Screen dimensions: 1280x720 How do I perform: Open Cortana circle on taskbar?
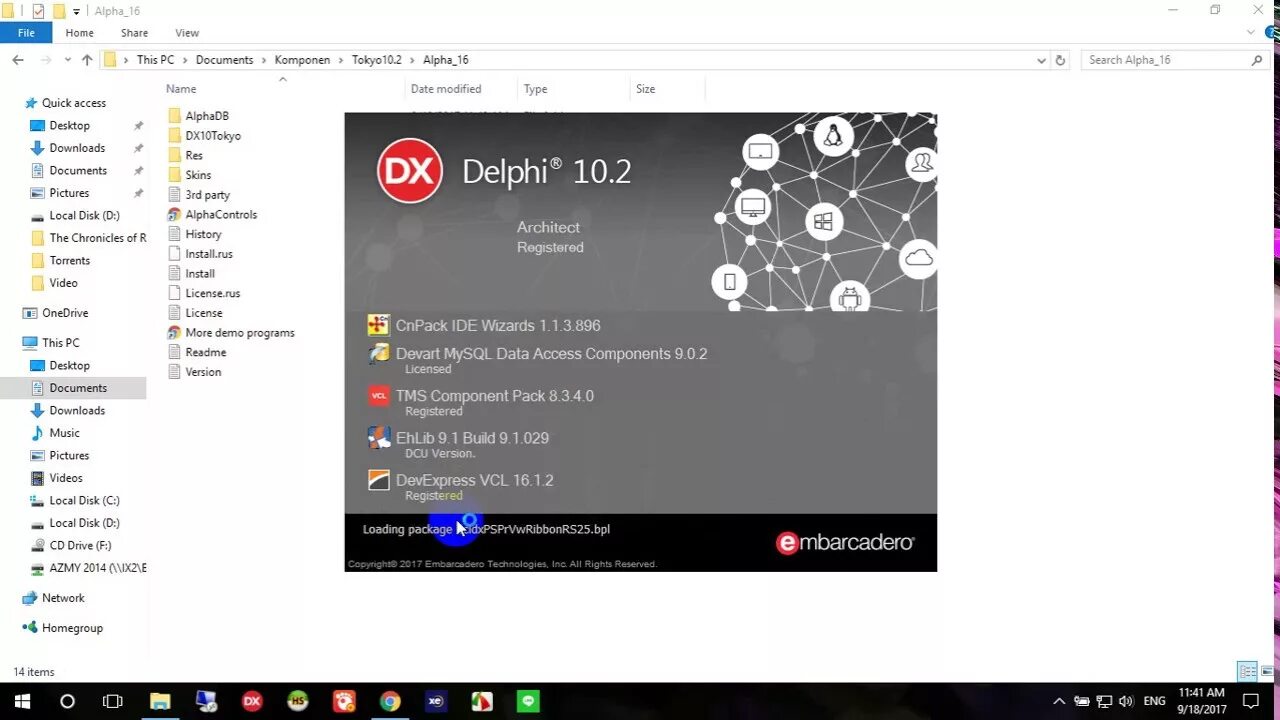click(67, 702)
